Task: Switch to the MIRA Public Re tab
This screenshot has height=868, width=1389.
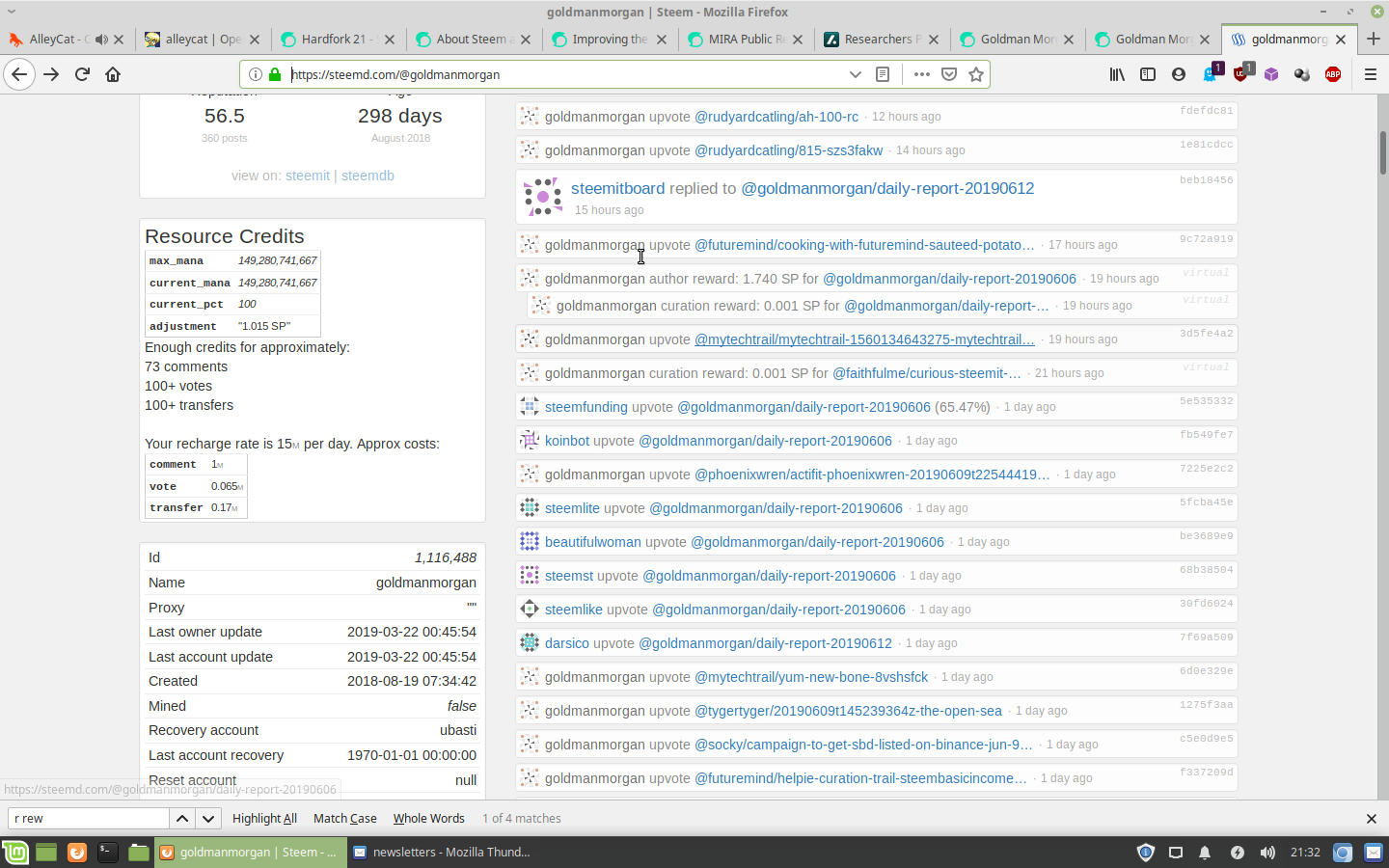Action: click(x=745, y=39)
